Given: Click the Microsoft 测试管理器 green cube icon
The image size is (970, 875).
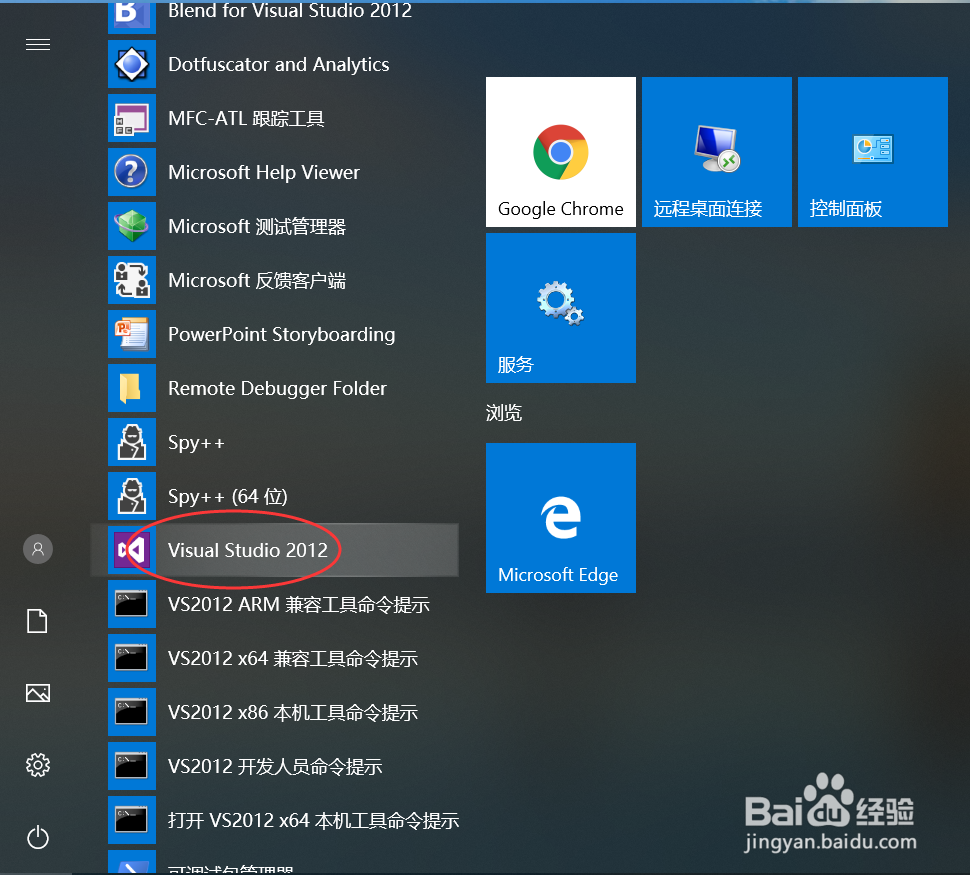Looking at the screenshot, I should pos(132,226).
